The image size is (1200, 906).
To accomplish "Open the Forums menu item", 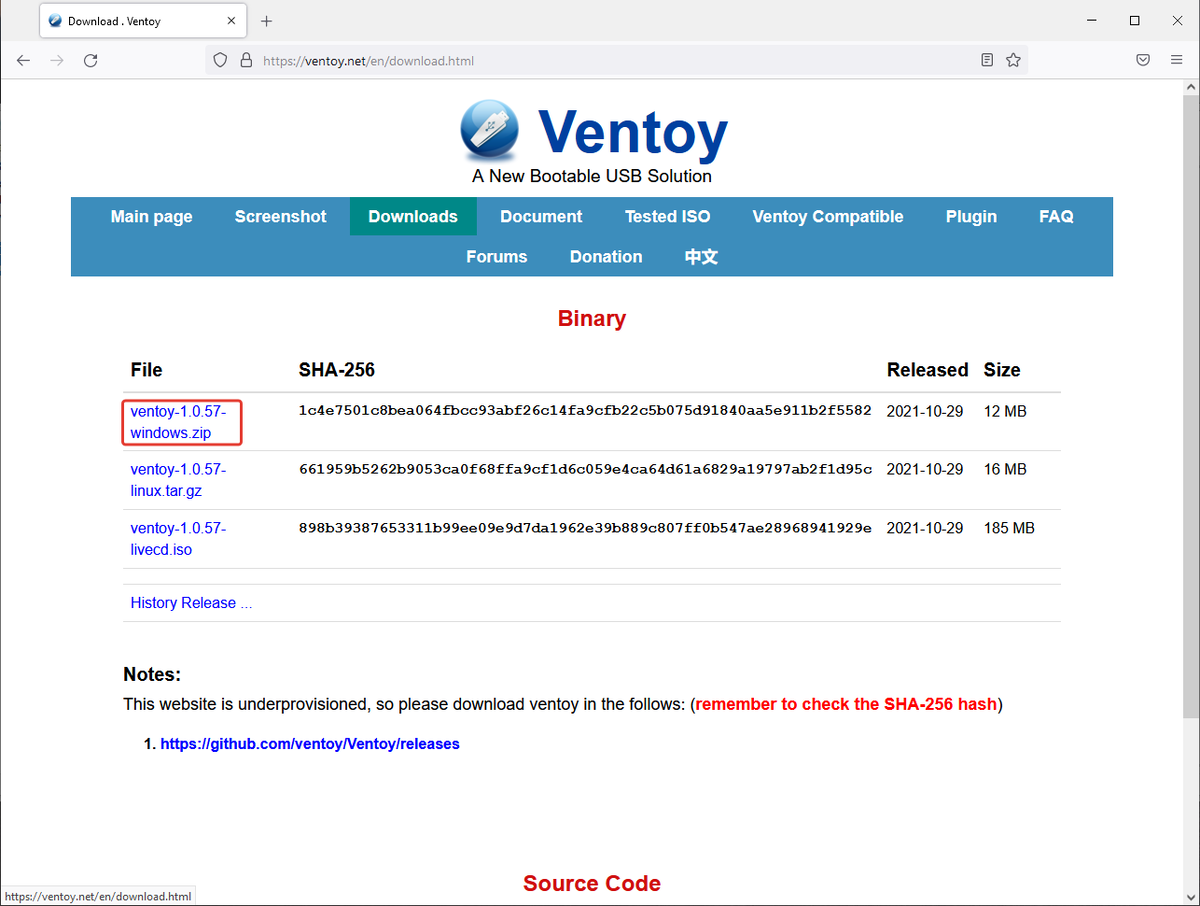I will pyautogui.click(x=496, y=256).
